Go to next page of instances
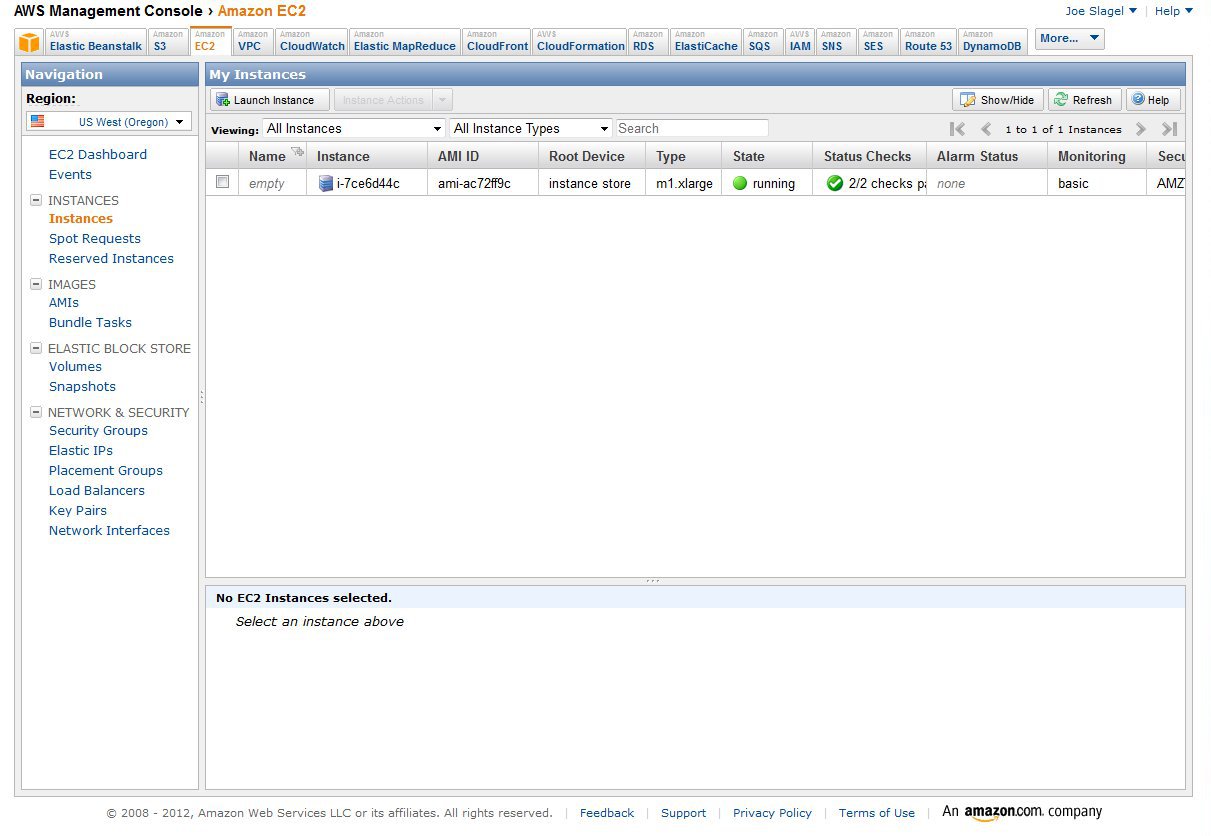The height and width of the screenshot is (836, 1211). (x=1140, y=129)
